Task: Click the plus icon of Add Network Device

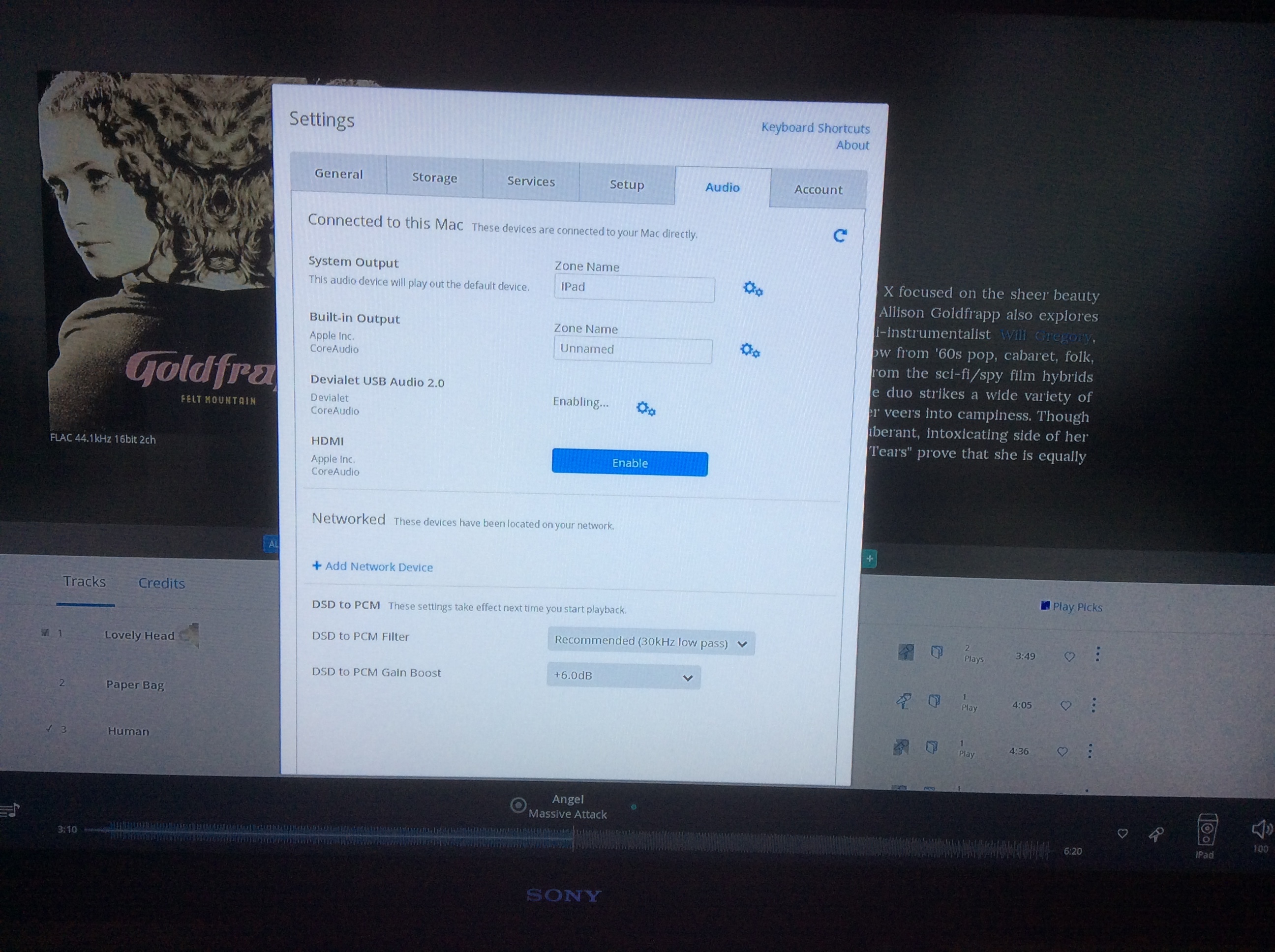Action: tap(316, 566)
